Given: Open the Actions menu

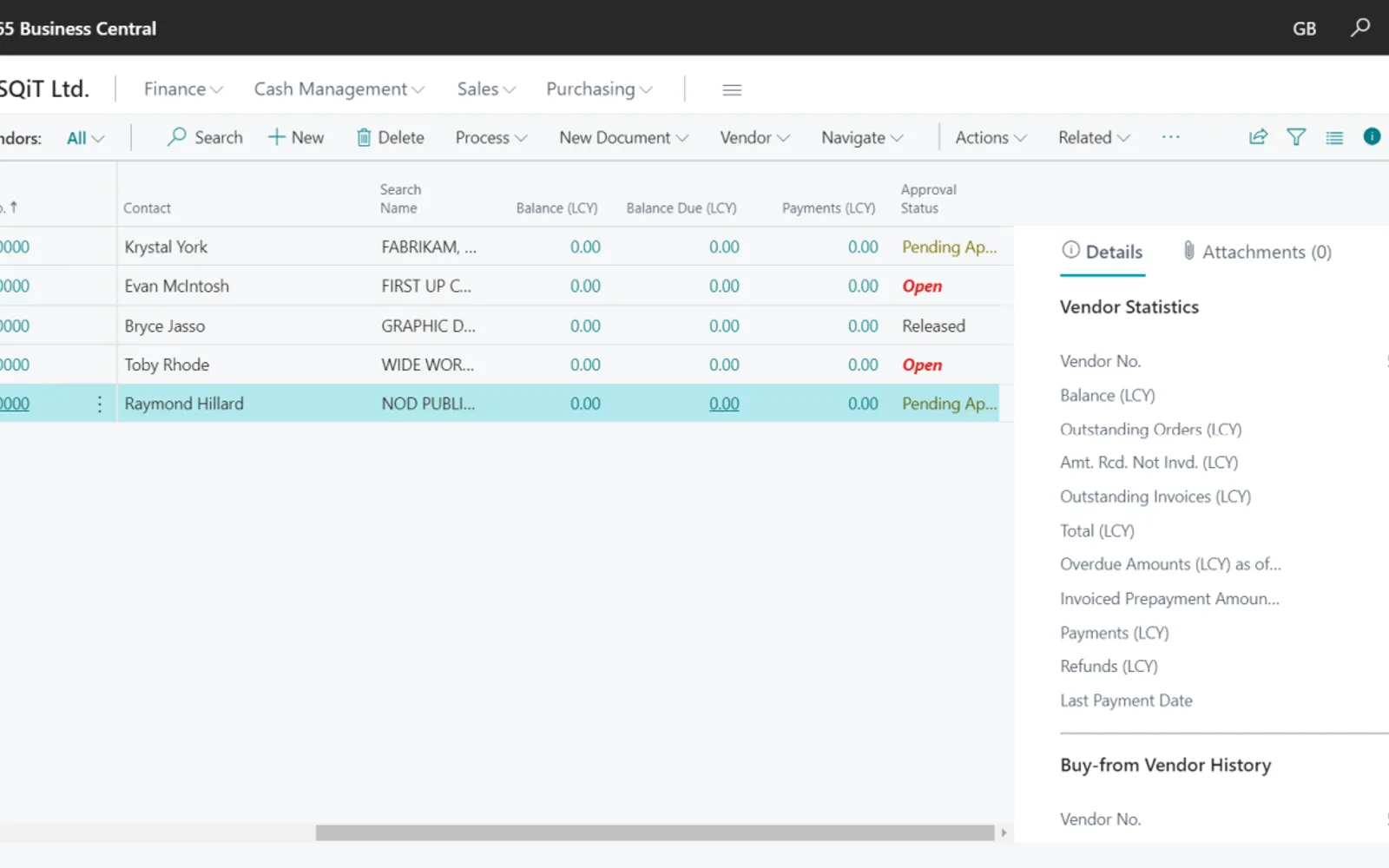Looking at the screenshot, I should click(991, 137).
